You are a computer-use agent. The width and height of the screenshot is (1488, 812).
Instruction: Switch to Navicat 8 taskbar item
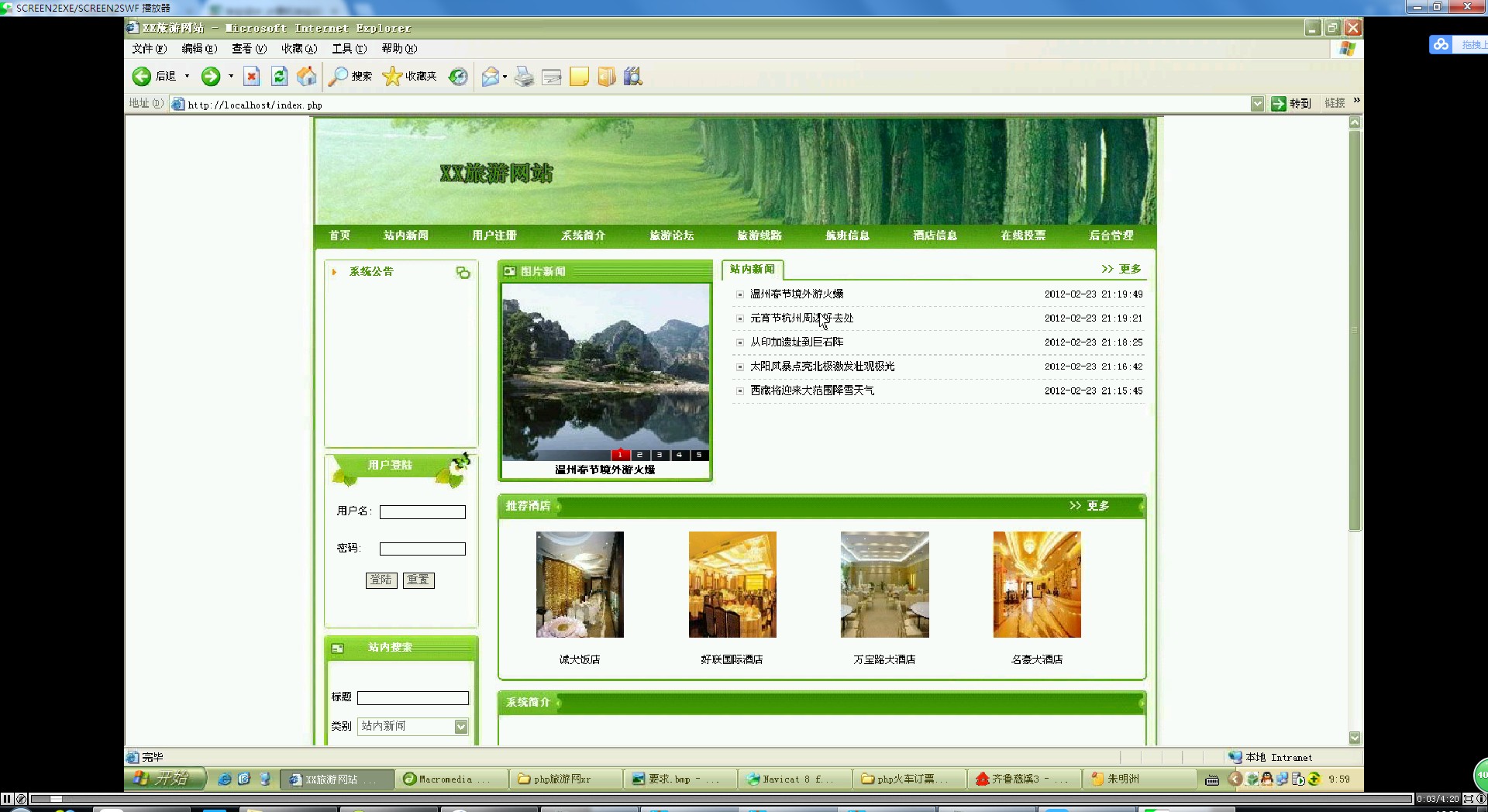794,779
